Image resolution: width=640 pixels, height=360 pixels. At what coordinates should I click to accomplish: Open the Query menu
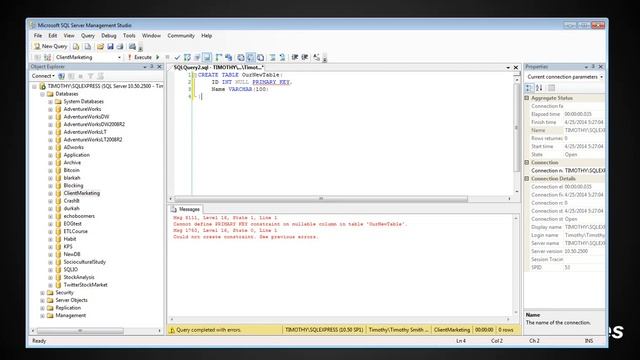88,36
